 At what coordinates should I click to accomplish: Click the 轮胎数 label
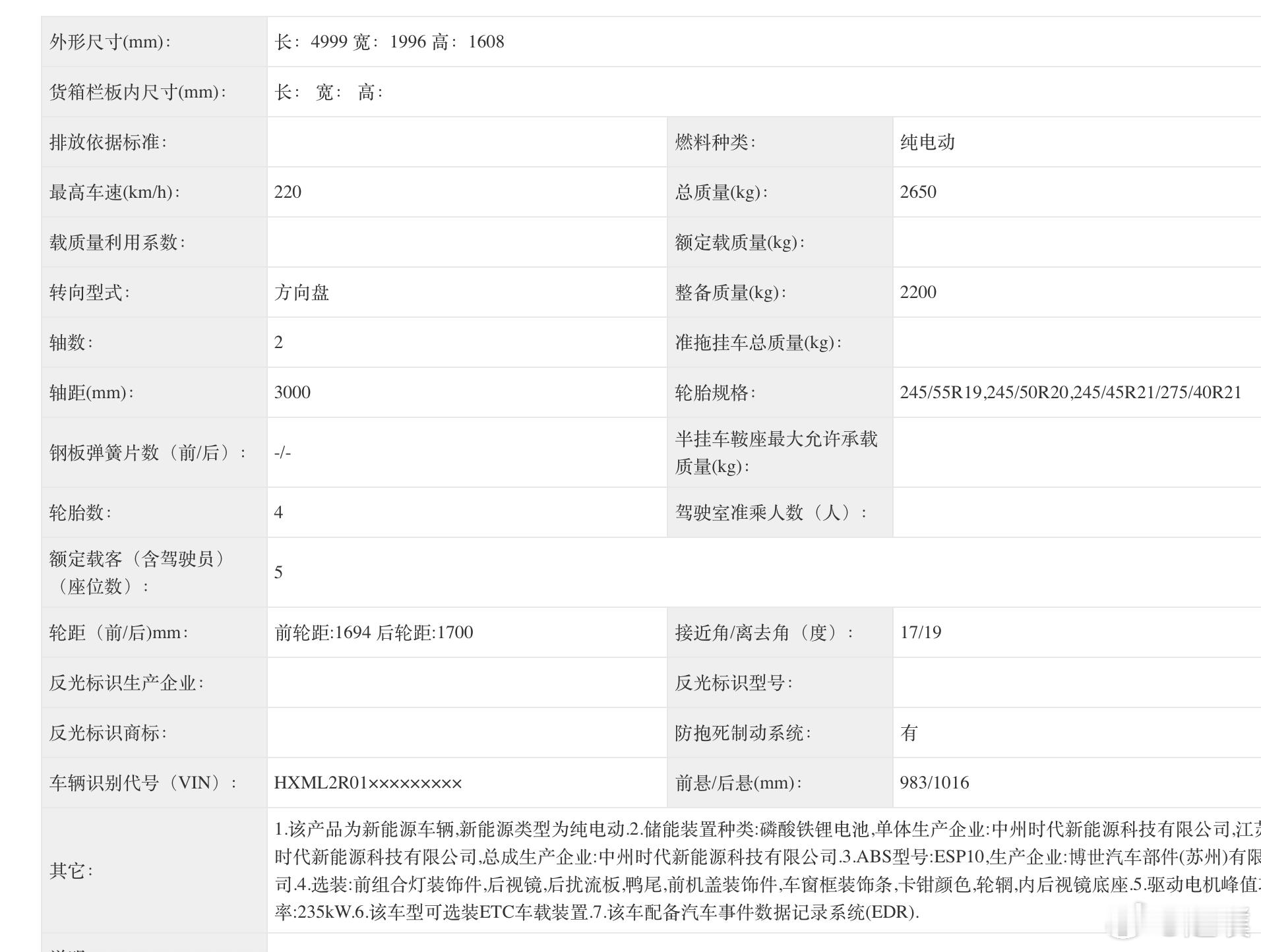tap(80, 512)
